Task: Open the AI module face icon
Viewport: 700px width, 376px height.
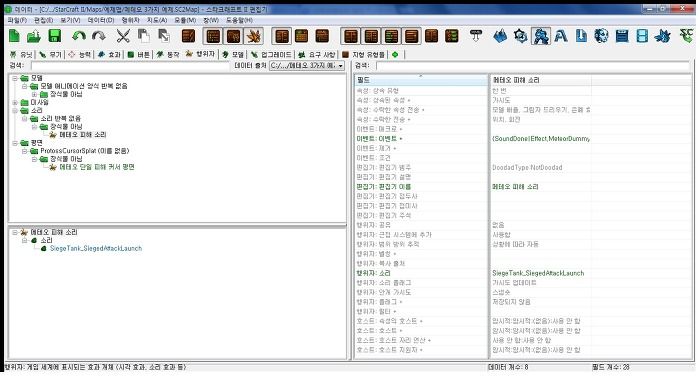Action: point(601,36)
